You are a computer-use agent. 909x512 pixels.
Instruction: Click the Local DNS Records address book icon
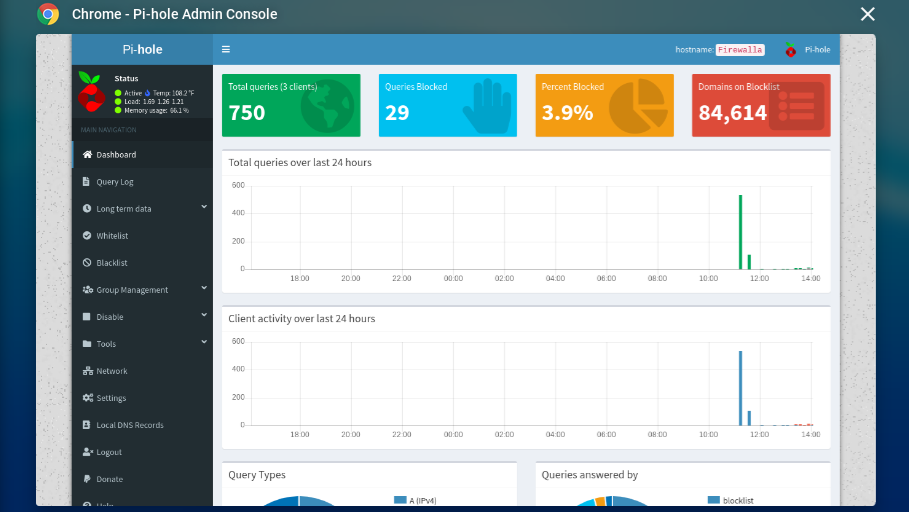coord(86,425)
